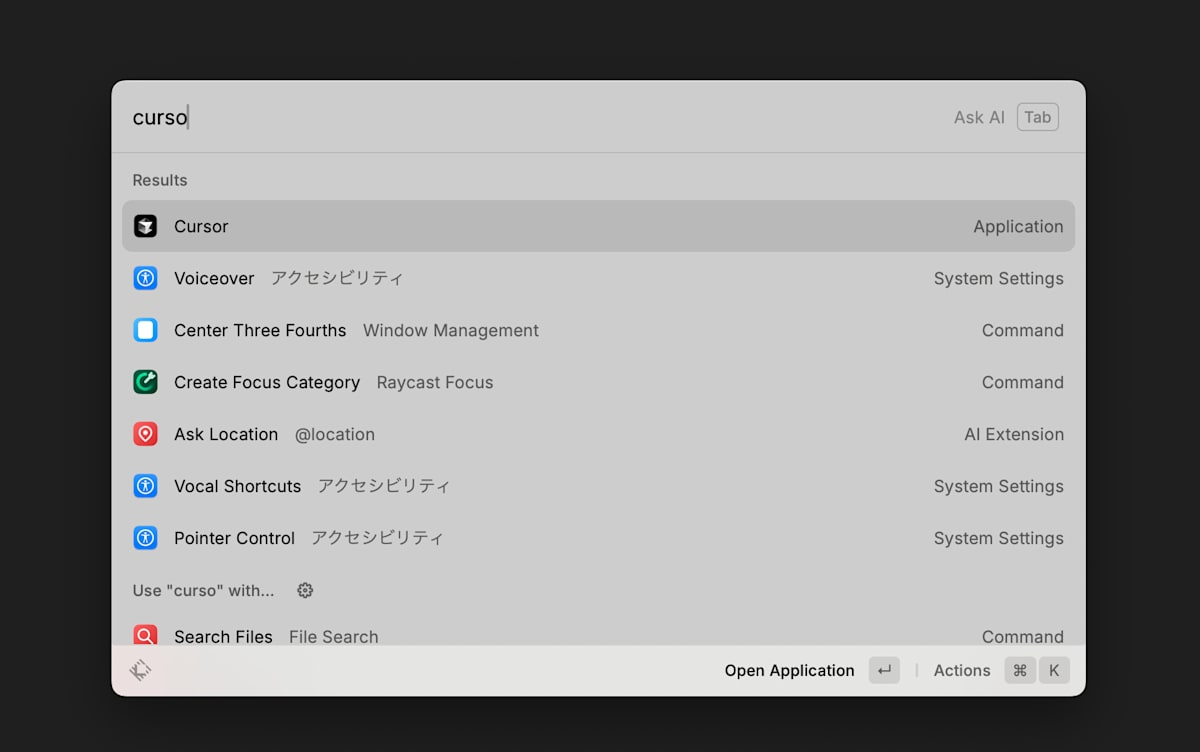
Task: Click into the search field containing "curso"
Action: pos(530,117)
